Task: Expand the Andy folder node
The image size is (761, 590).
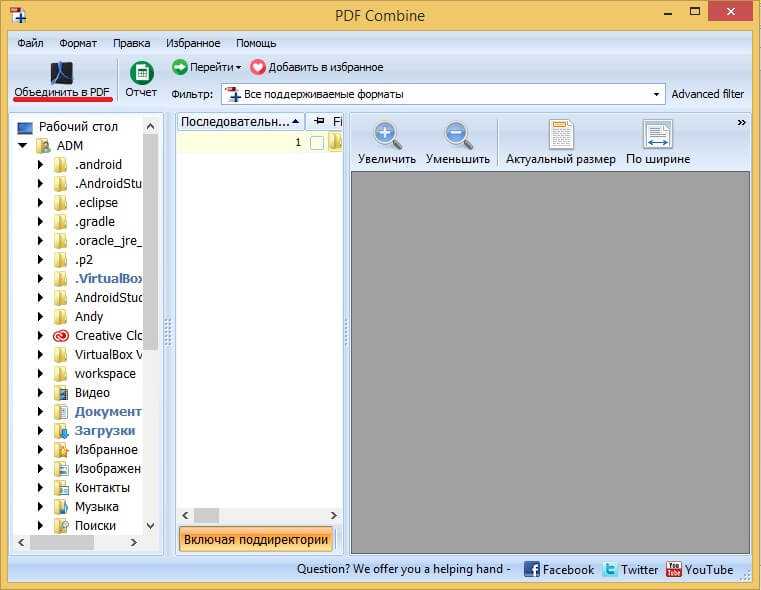Action: pos(40,316)
